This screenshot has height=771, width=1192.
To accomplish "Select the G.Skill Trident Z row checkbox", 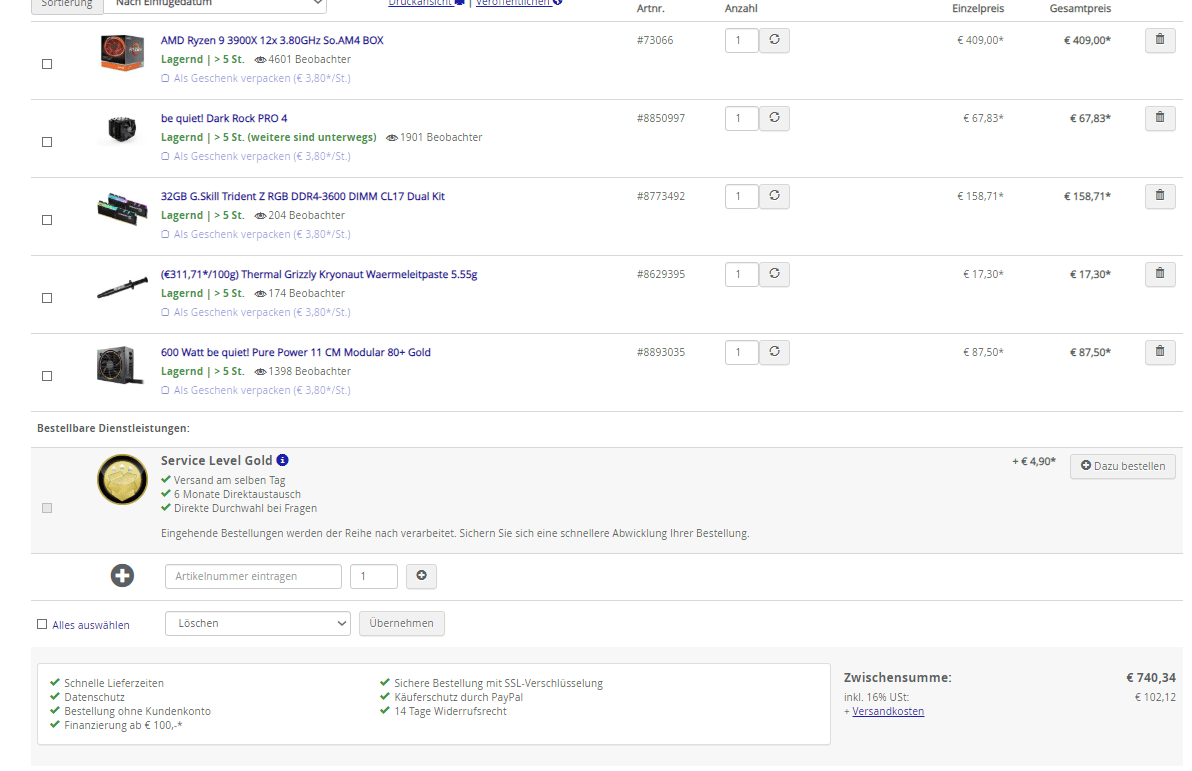I will (47, 220).
